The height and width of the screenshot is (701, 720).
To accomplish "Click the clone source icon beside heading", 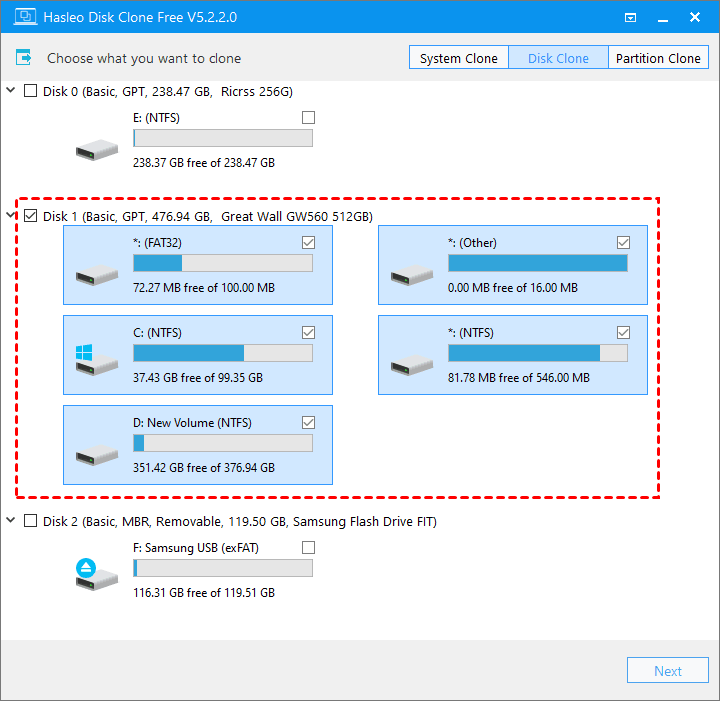I will [x=23, y=57].
